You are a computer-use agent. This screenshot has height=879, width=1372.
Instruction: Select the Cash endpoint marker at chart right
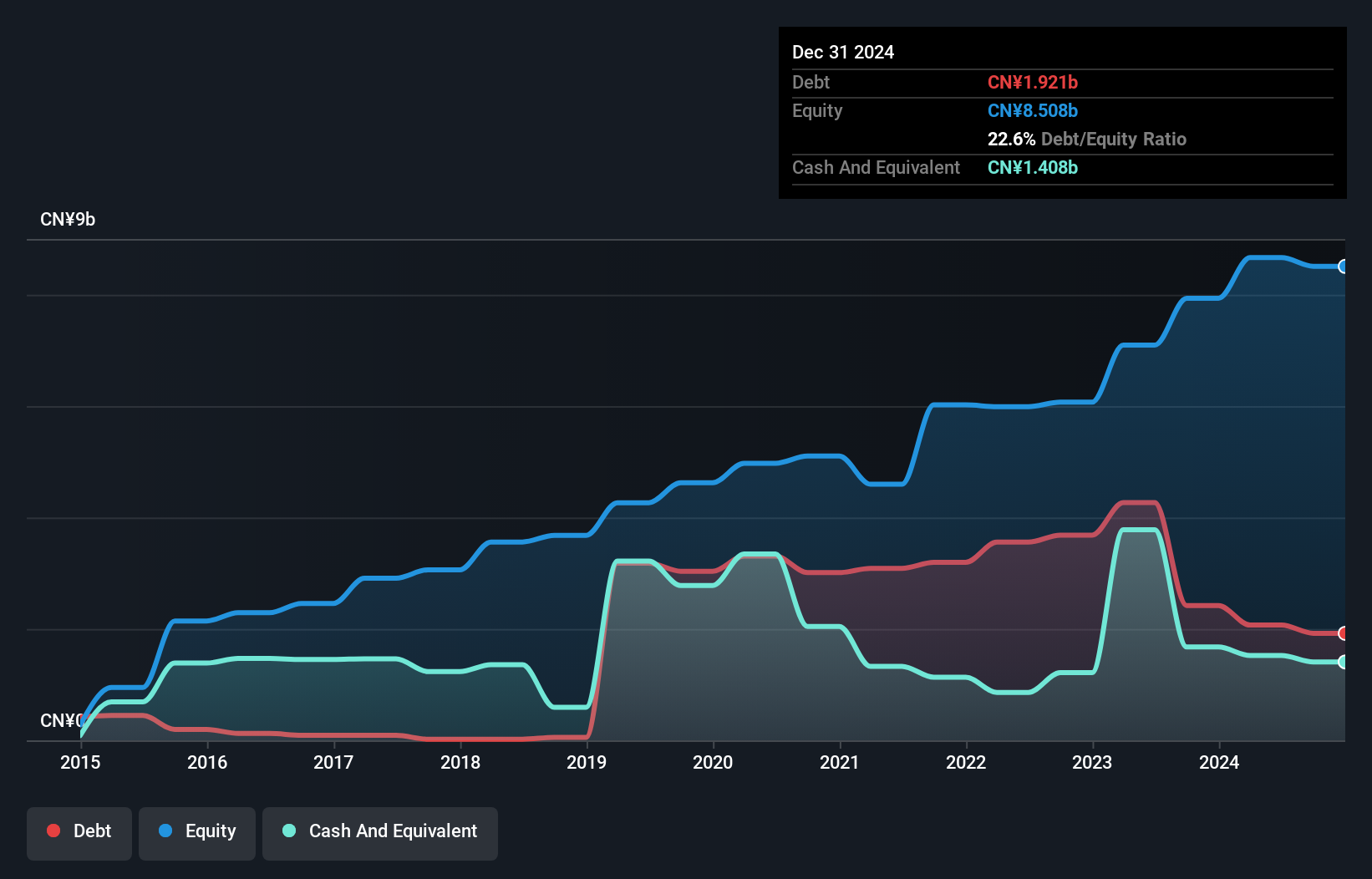tap(1344, 662)
